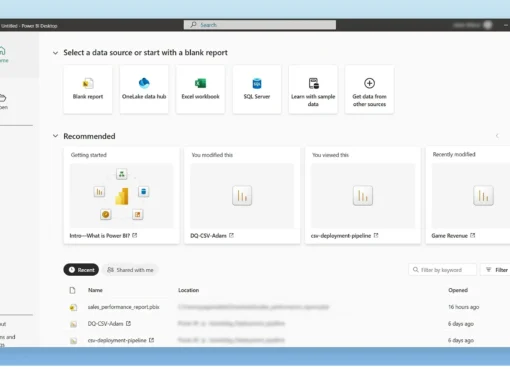Click external link icon beside DQ-CSV-Adam card title
Viewport: 510px width, 369px height.
coord(231,235)
